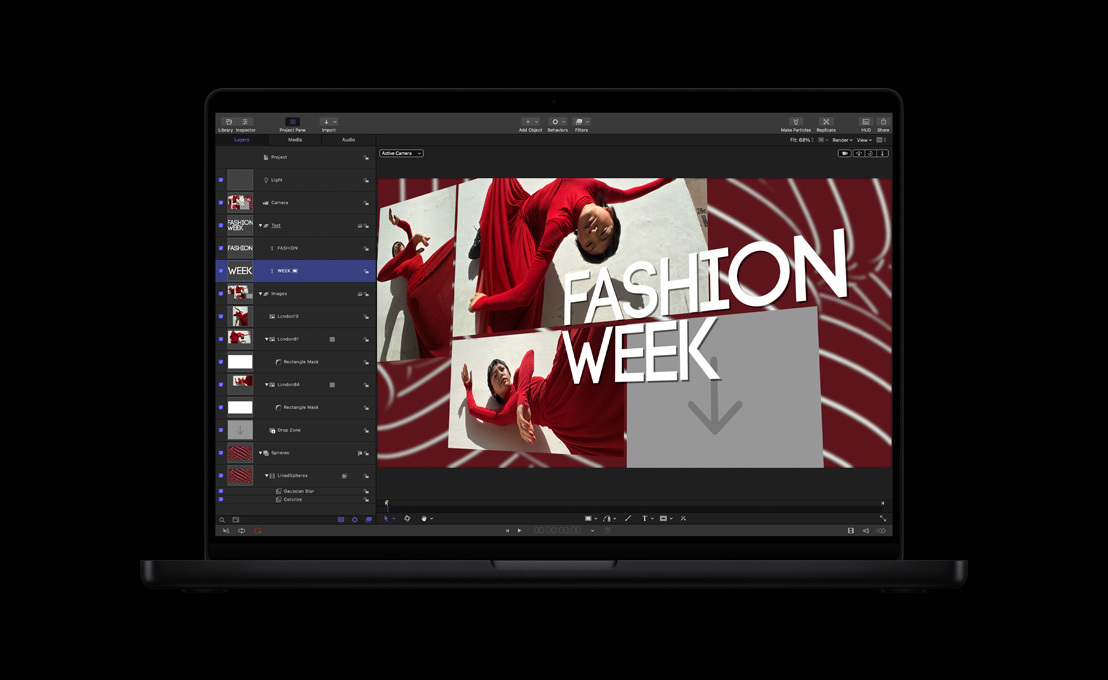The height and width of the screenshot is (680, 1108).
Task: Open the Inspector panel
Action: point(245,122)
